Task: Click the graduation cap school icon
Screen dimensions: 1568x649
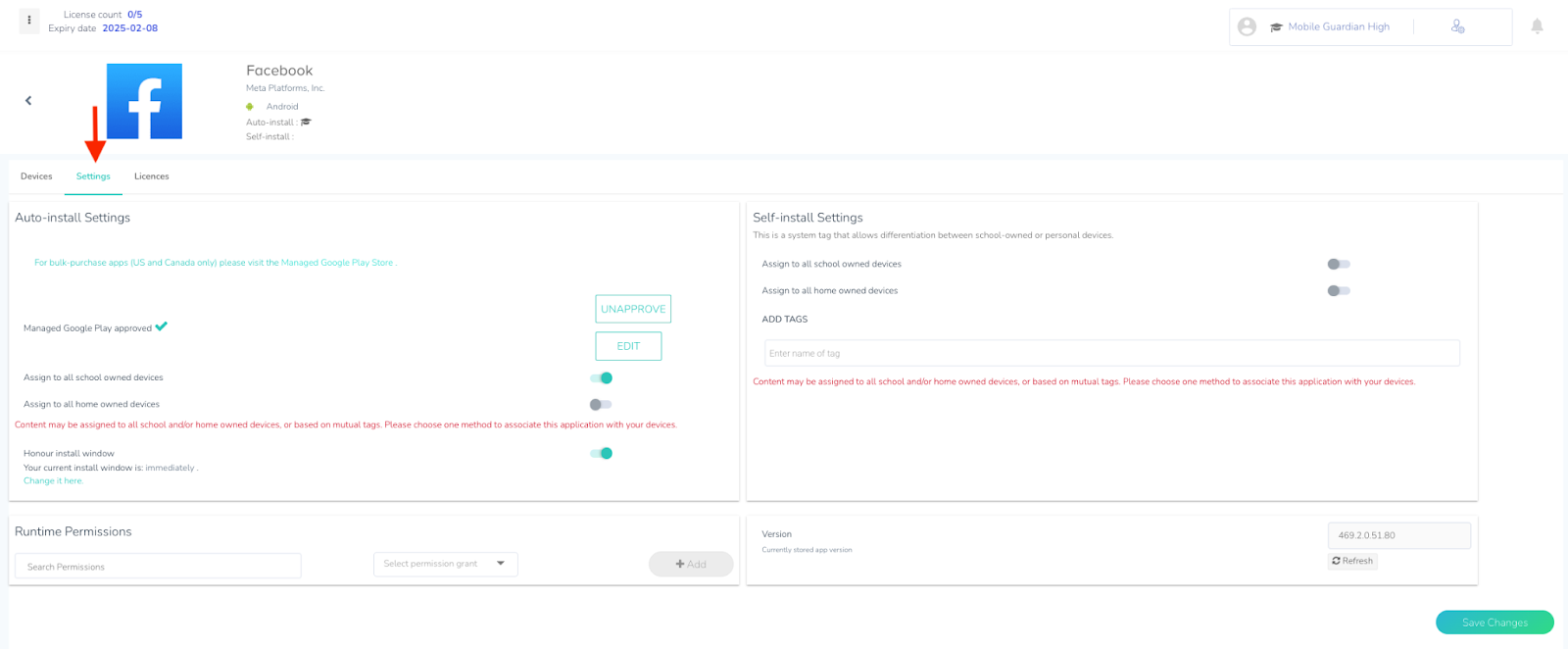Action: 1276,27
